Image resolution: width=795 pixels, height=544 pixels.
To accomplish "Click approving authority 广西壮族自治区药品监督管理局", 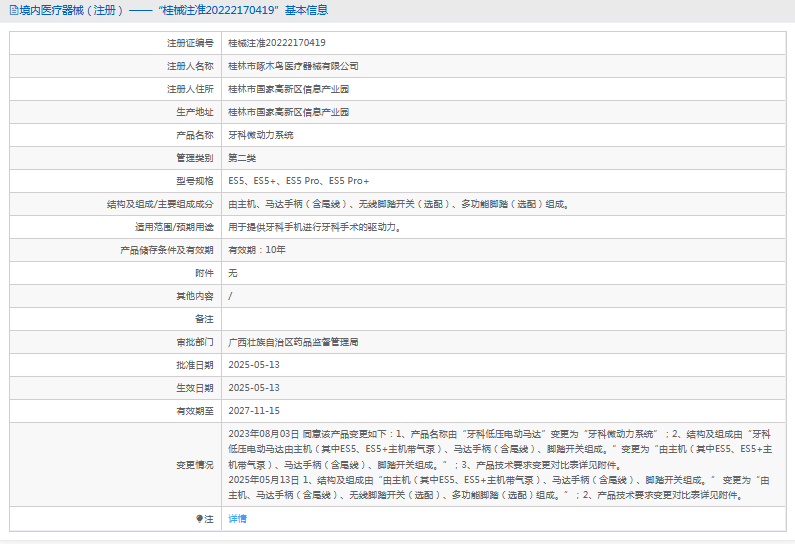I will (293, 342).
